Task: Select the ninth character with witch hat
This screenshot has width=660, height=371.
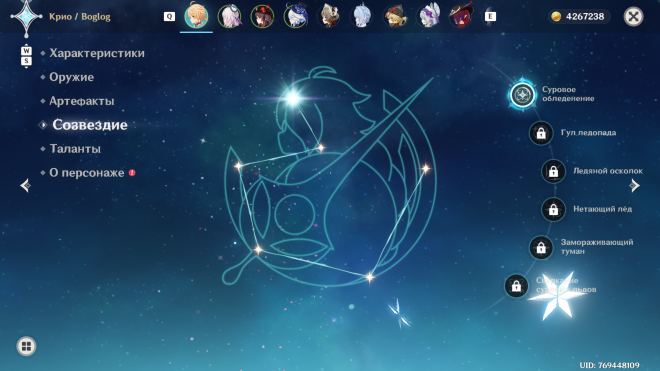Action: pos(461,16)
